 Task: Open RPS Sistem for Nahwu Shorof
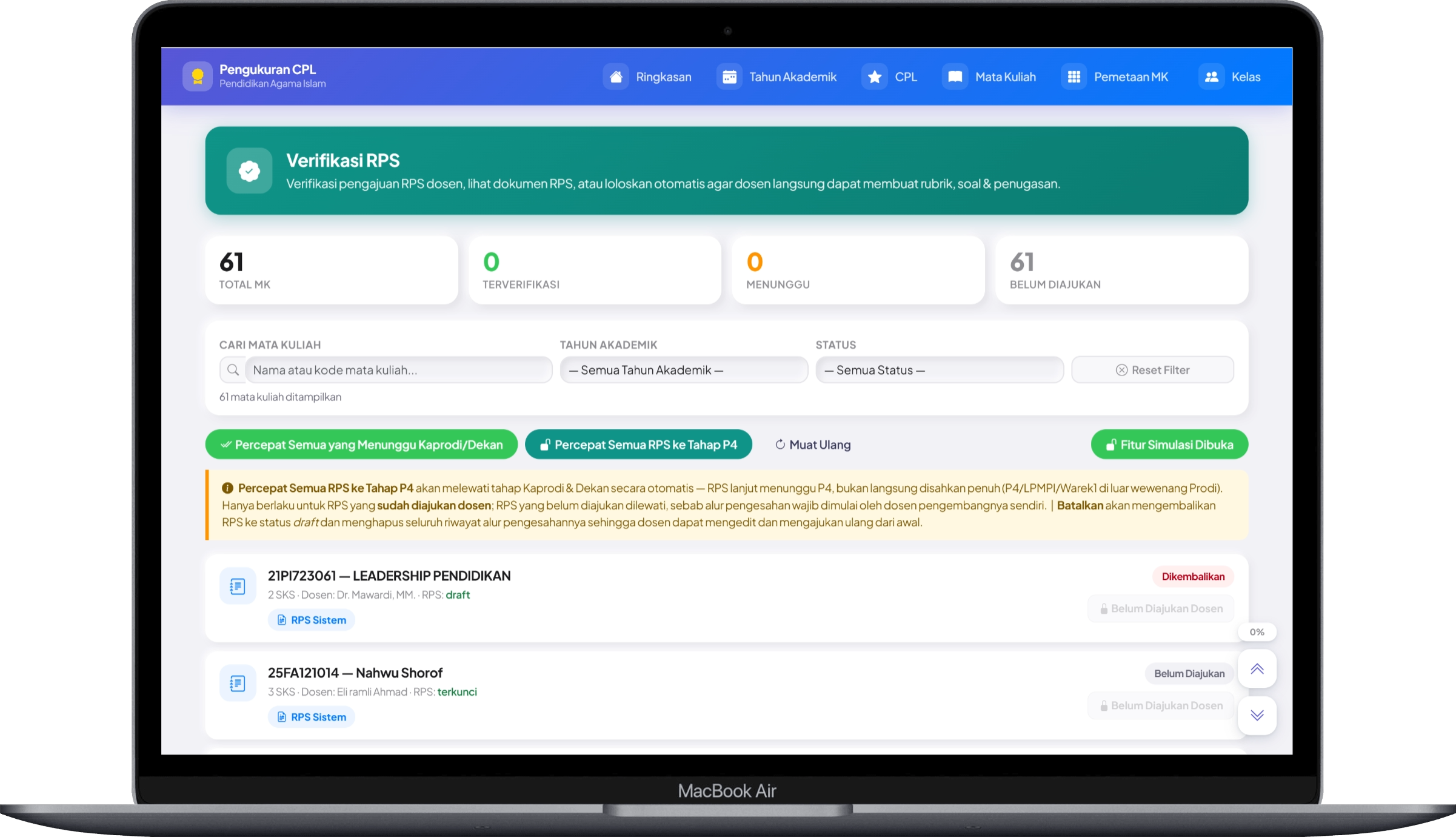click(x=312, y=717)
